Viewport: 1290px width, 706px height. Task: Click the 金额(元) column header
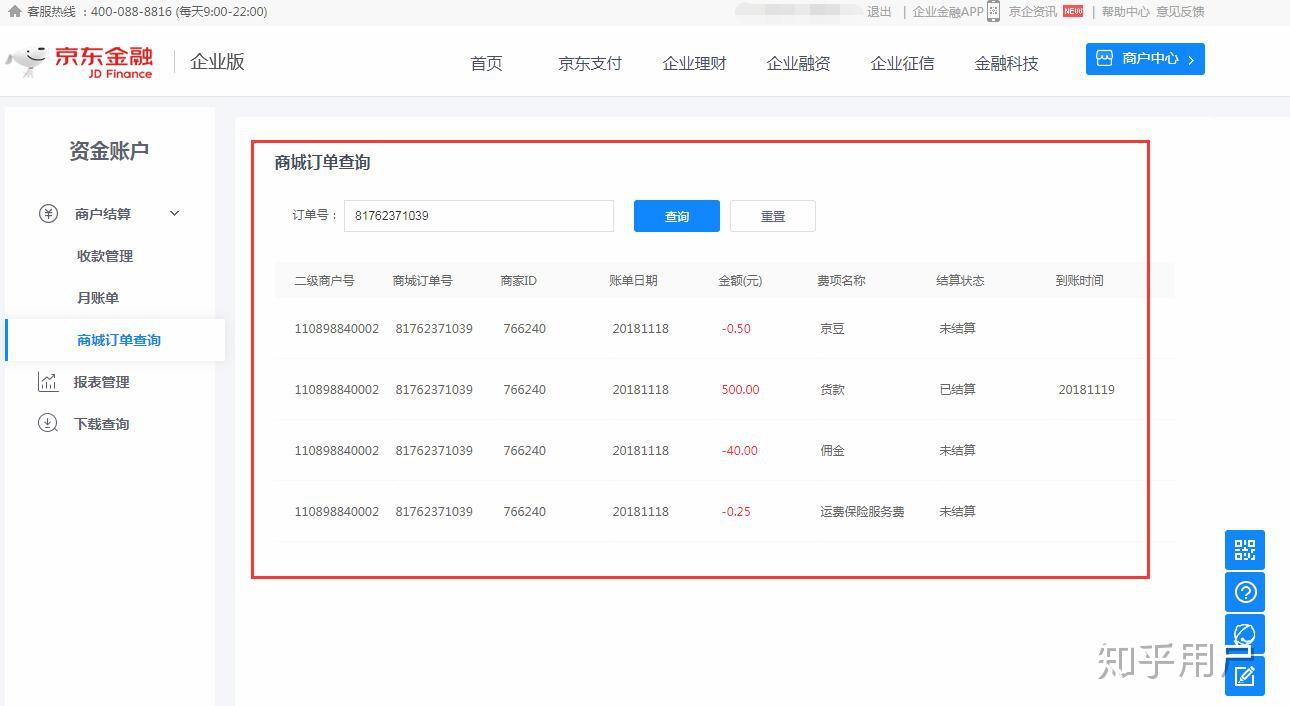pyautogui.click(x=740, y=281)
